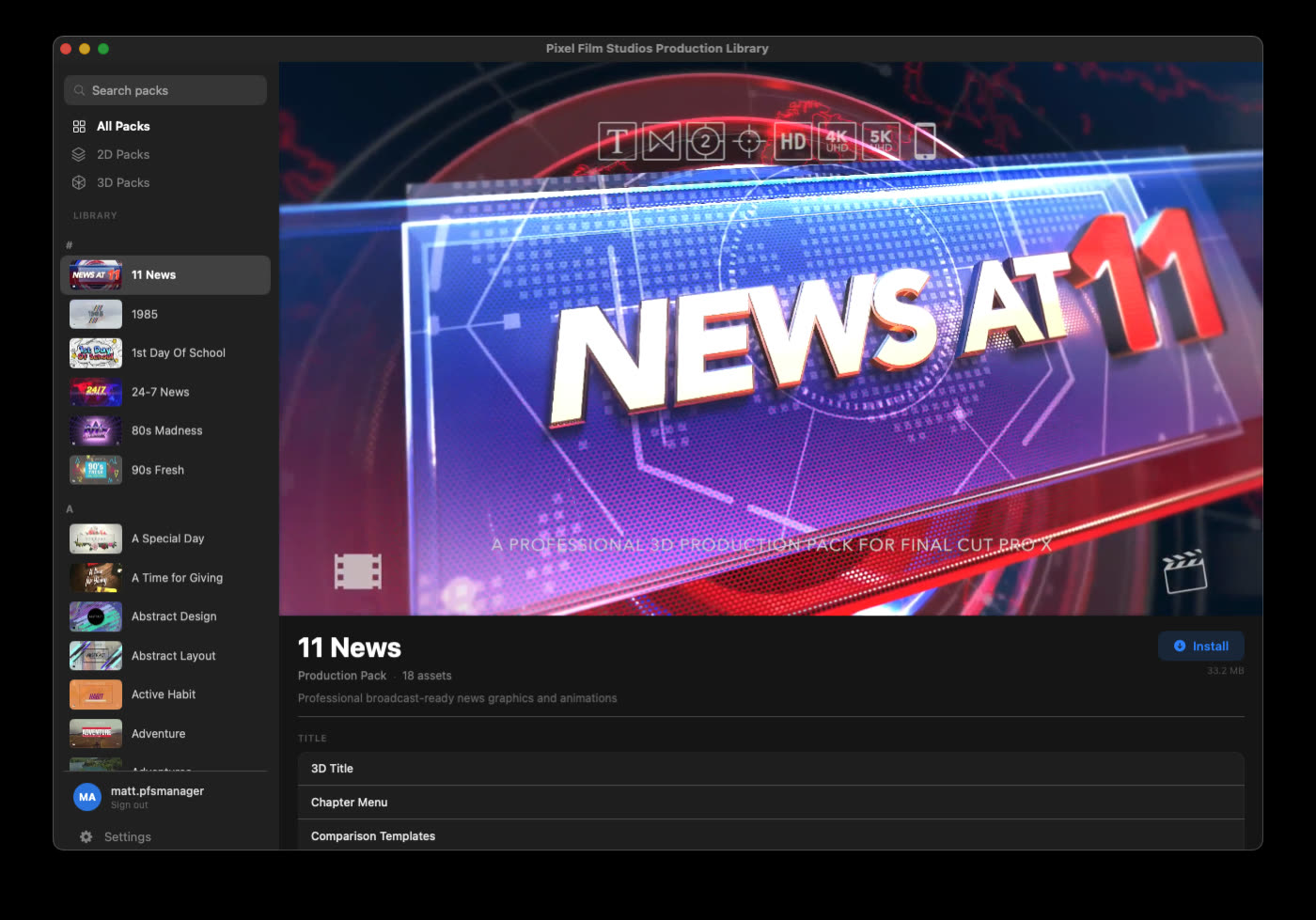Click the 11 News pack title heading

(x=350, y=647)
